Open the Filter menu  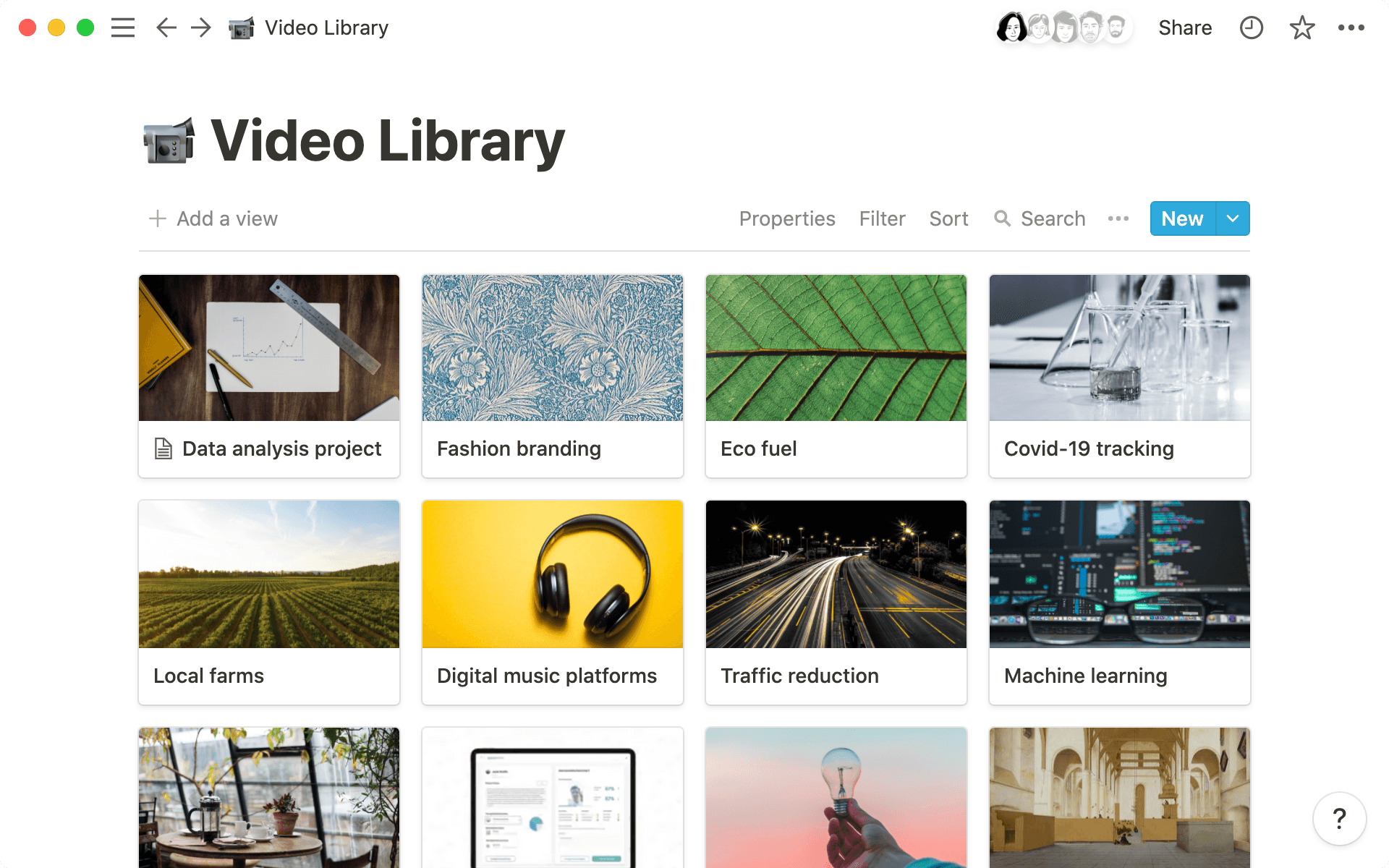(882, 218)
